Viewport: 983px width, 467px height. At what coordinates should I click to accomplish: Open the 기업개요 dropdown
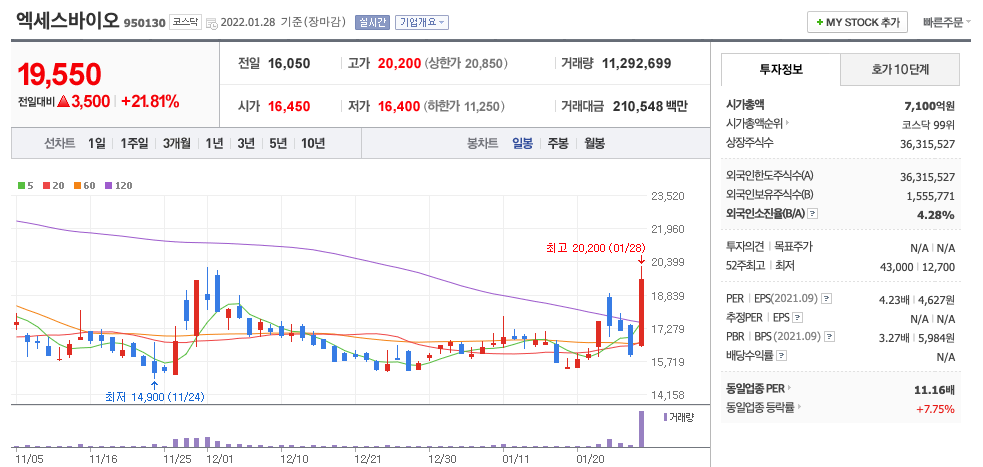point(421,23)
